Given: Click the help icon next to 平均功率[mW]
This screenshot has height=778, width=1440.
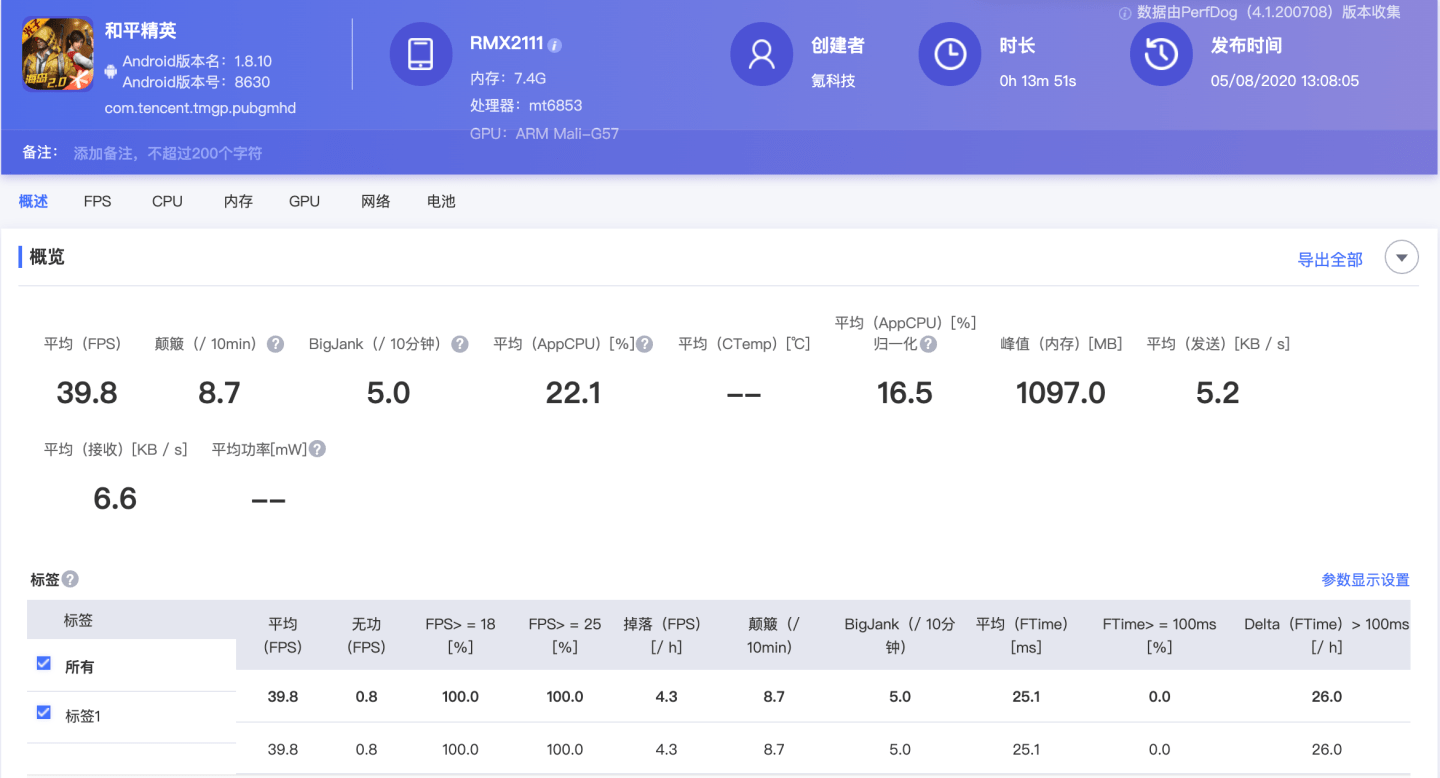Looking at the screenshot, I should tap(317, 448).
